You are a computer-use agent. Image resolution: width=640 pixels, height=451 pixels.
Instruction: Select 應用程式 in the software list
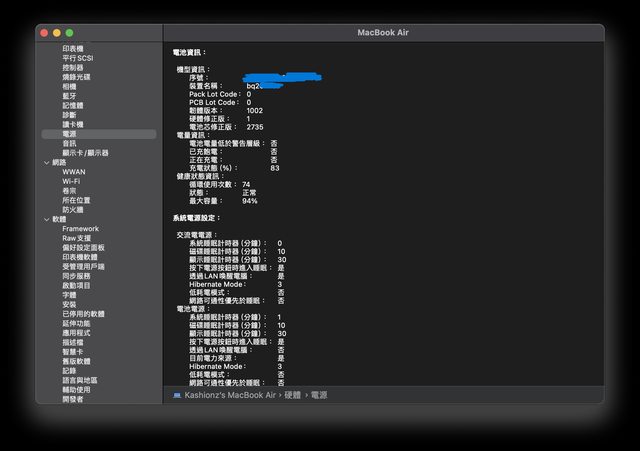tap(76, 333)
